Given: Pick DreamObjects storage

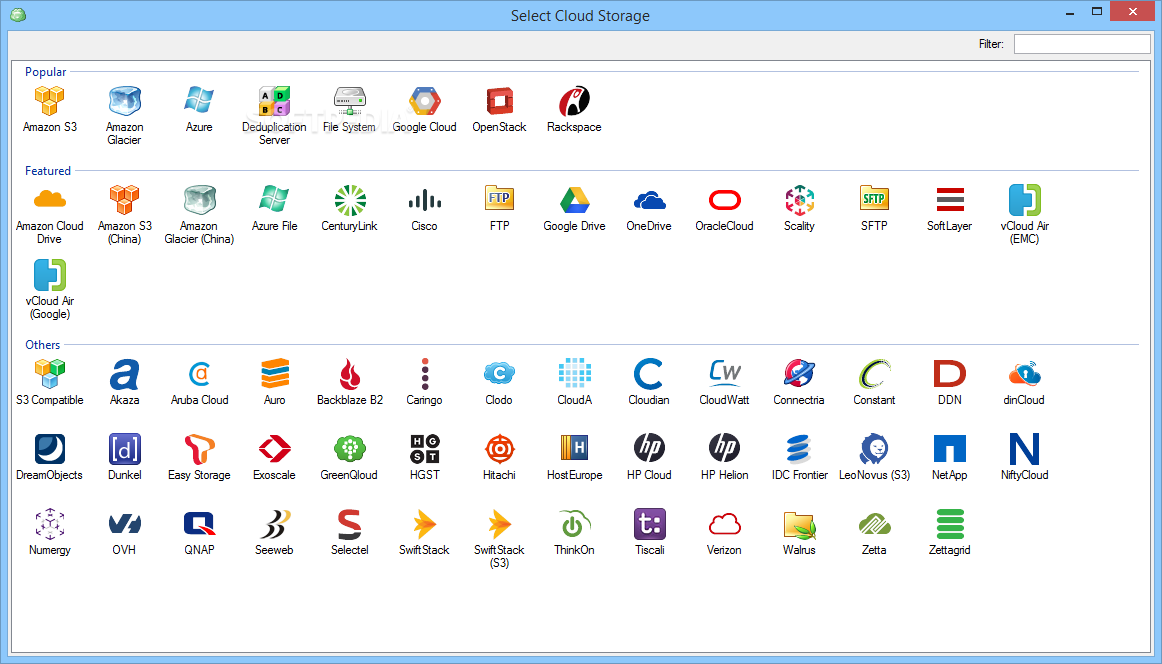Looking at the screenshot, I should pyautogui.click(x=50, y=448).
